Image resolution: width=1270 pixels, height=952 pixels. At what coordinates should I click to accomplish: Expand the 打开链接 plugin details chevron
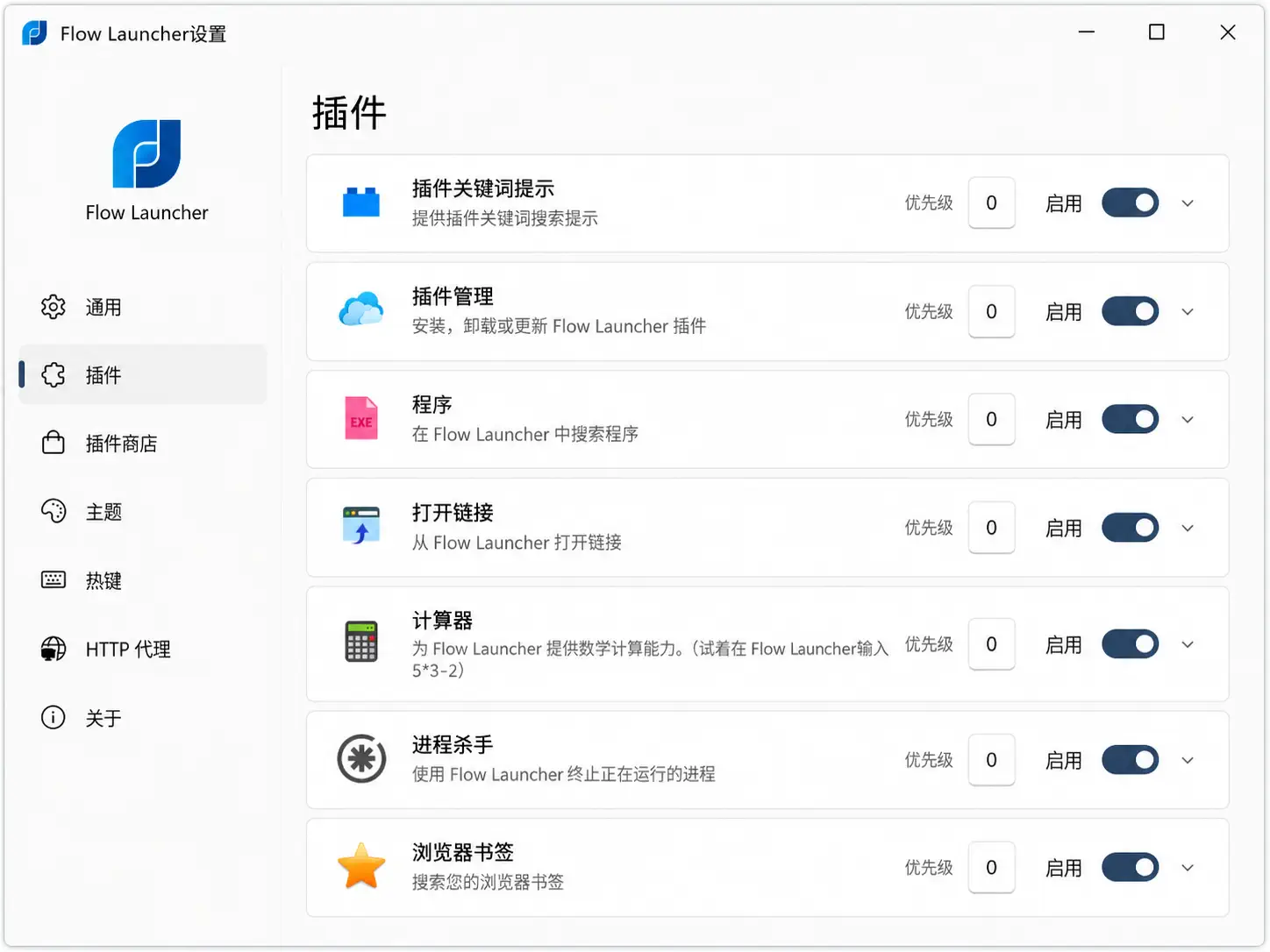click(x=1188, y=528)
